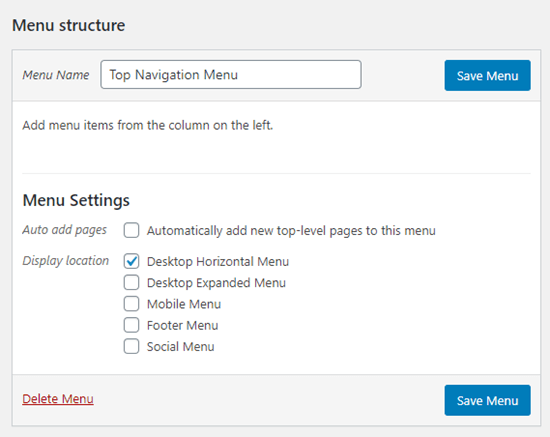The height and width of the screenshot is (437, 550).
Task: Click the Display location label
Action: [66, 261]
